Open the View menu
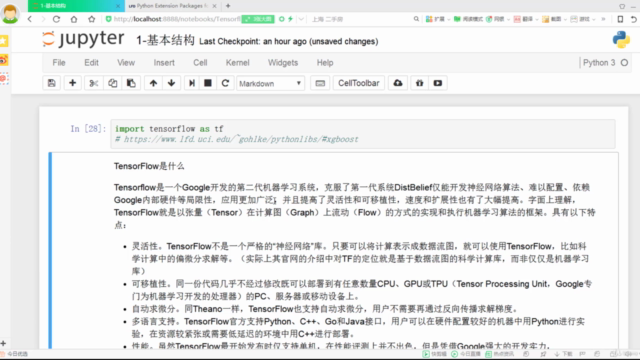Viewport: 640px width, 360px height. (126, 63)
